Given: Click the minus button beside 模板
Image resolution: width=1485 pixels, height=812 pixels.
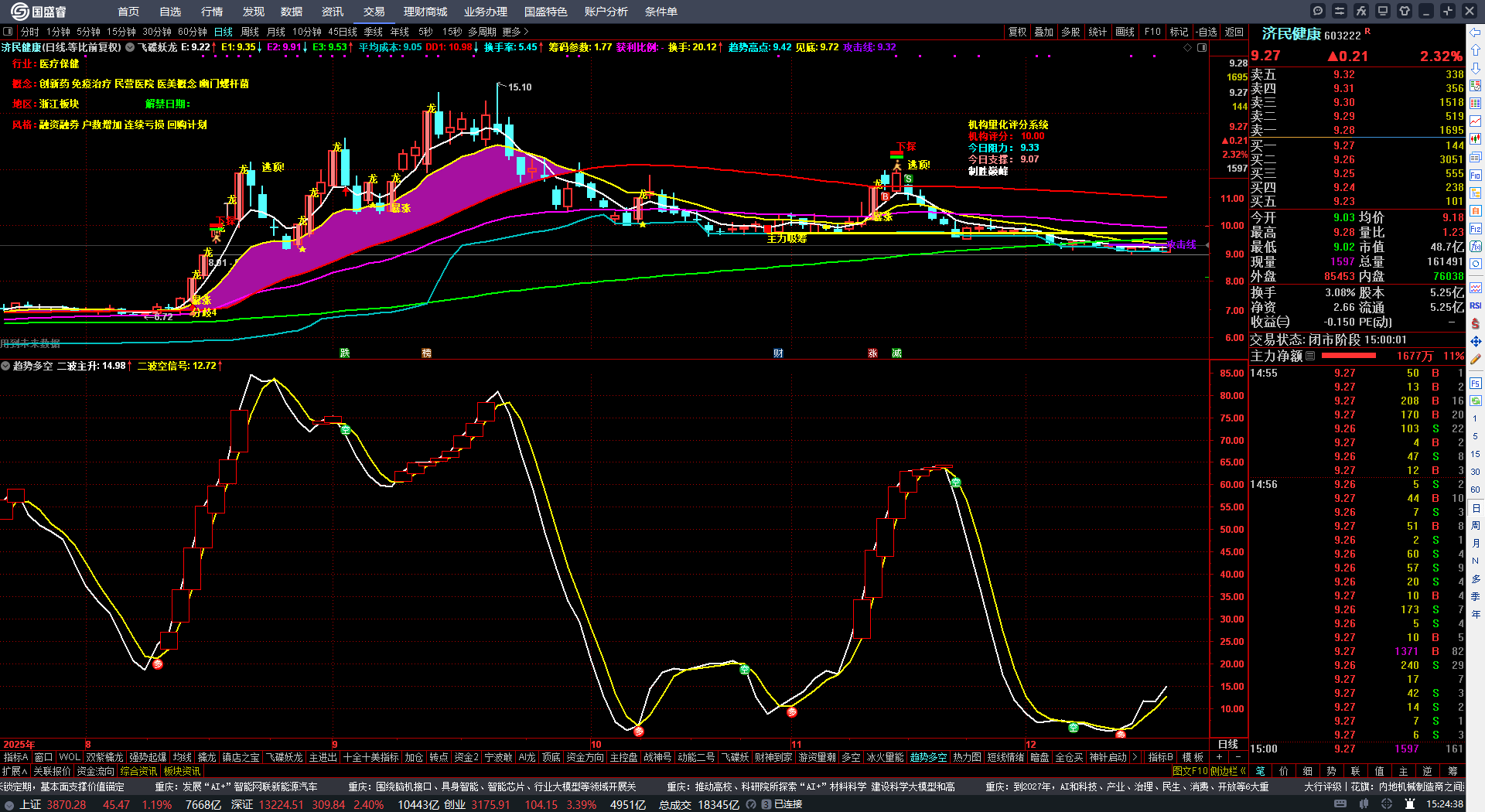Looking at the screenshot, I should [1237, 757].
